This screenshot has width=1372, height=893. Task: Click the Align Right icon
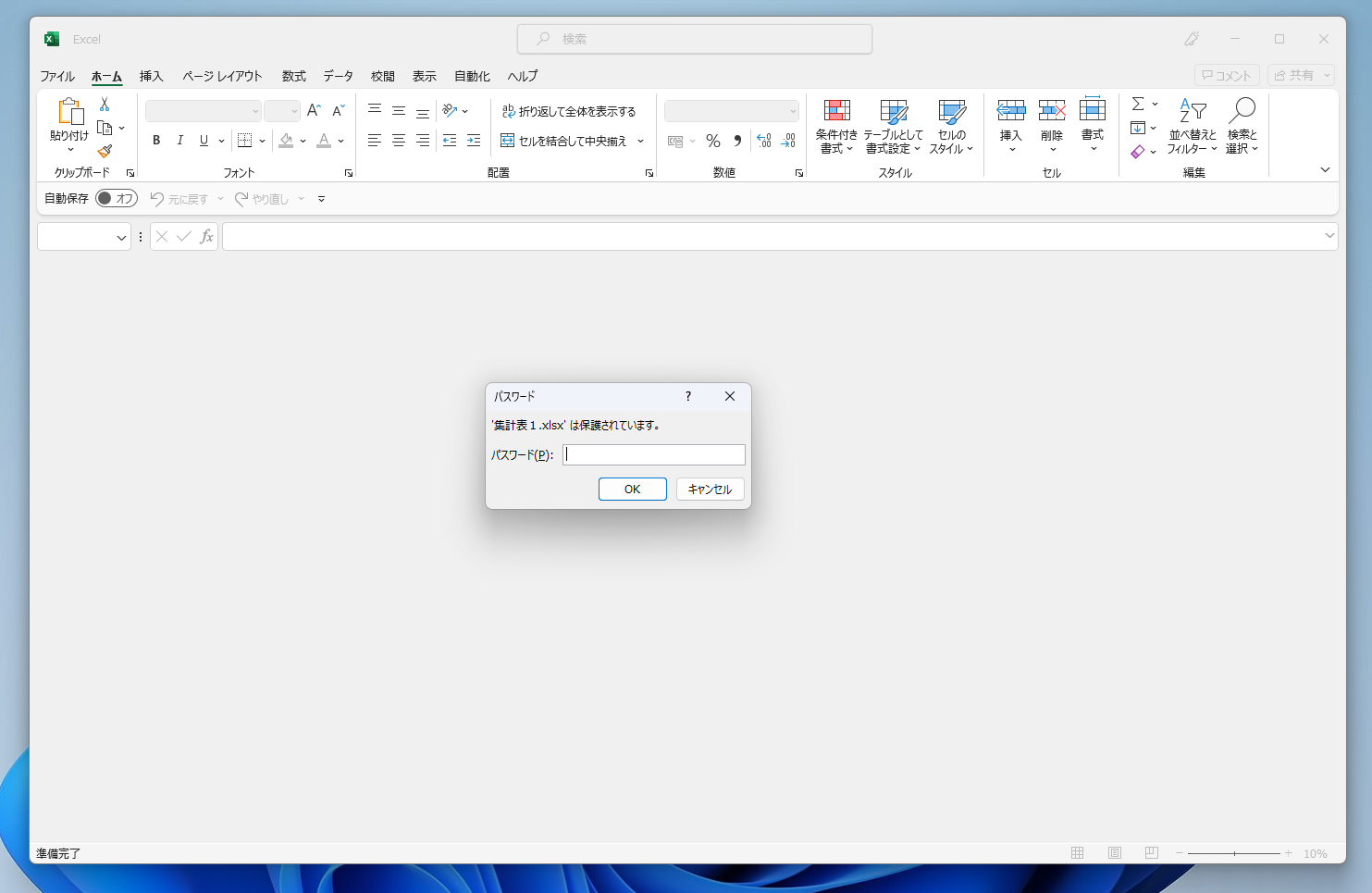tap(423, 141)
